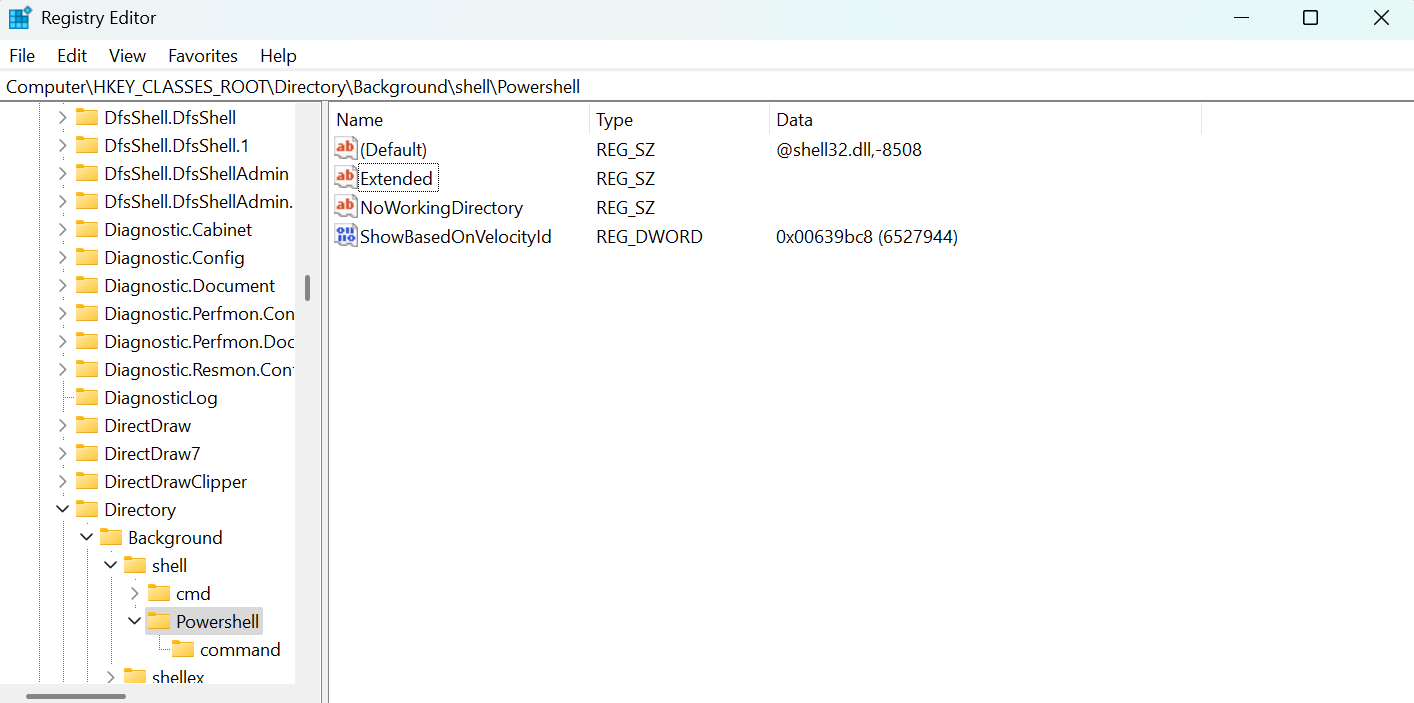Image resolution: width=1414 pixels, height=703 pixels.
Task: Click the Registry Editor title bar icon
Action: 19,17
